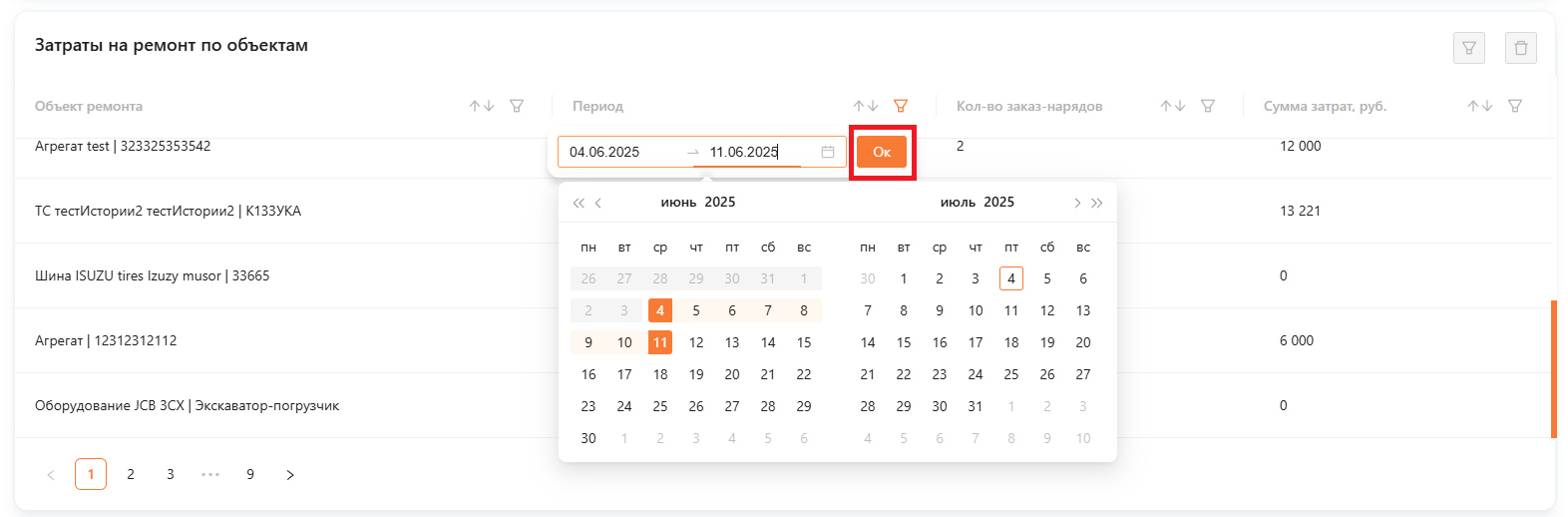Open filter for Сумма затрат, руб. column
The width and height of the screenshot is (1568, 517).
[x=1515, y=106]
